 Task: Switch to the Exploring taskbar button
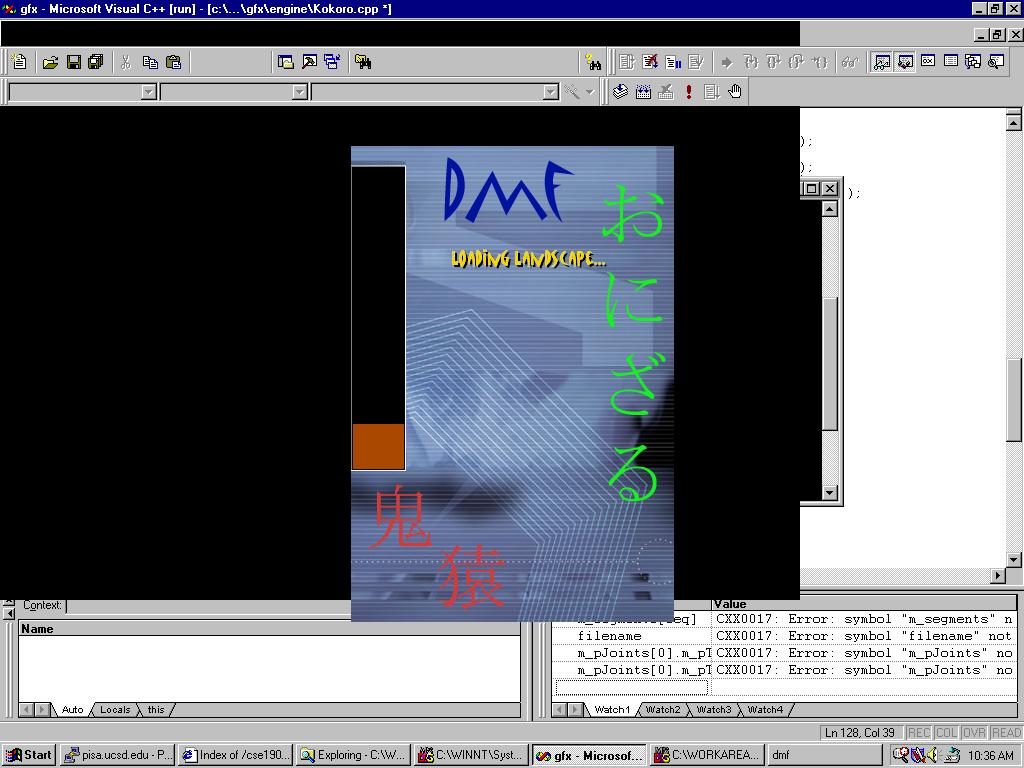(x=353, y=755)
